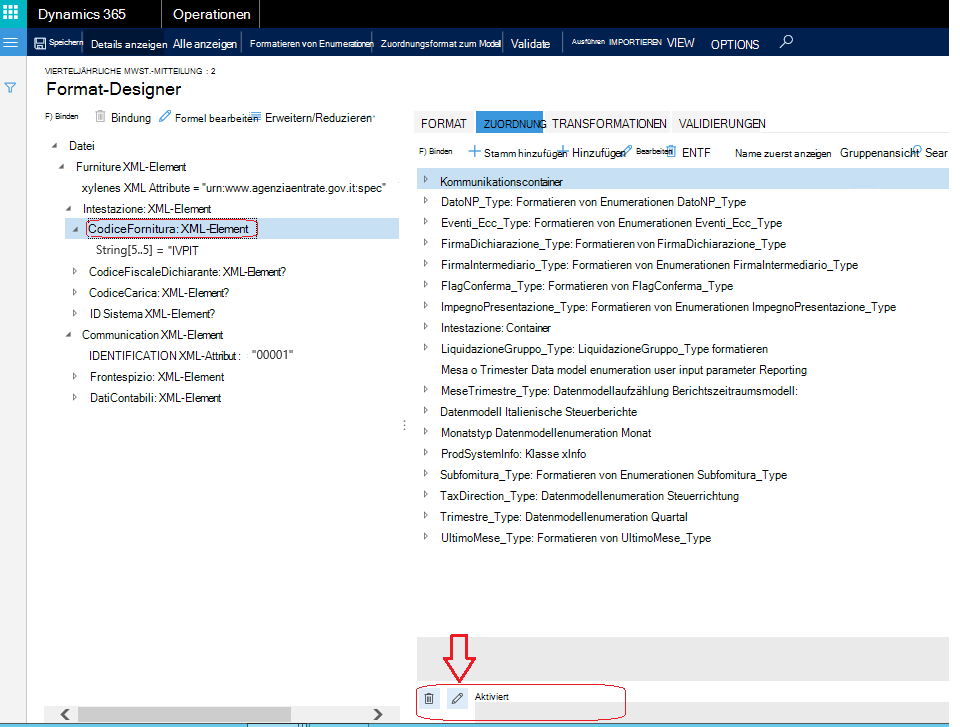Switch to the FORMAT tab
This screenshot has height=727, width=960.
click(x=444, y=123)
